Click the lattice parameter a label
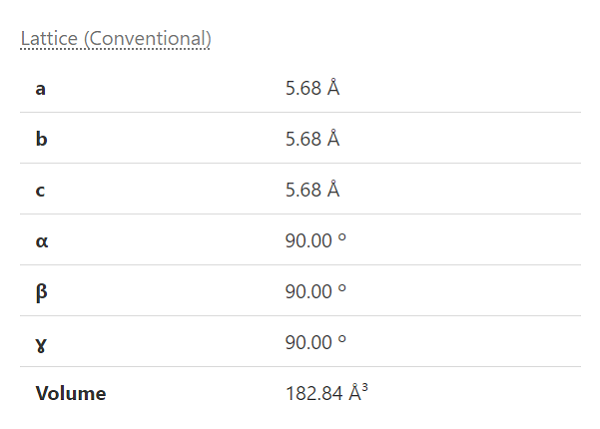The width and height of the screenshot is (600, 429). tap(41, 88)
